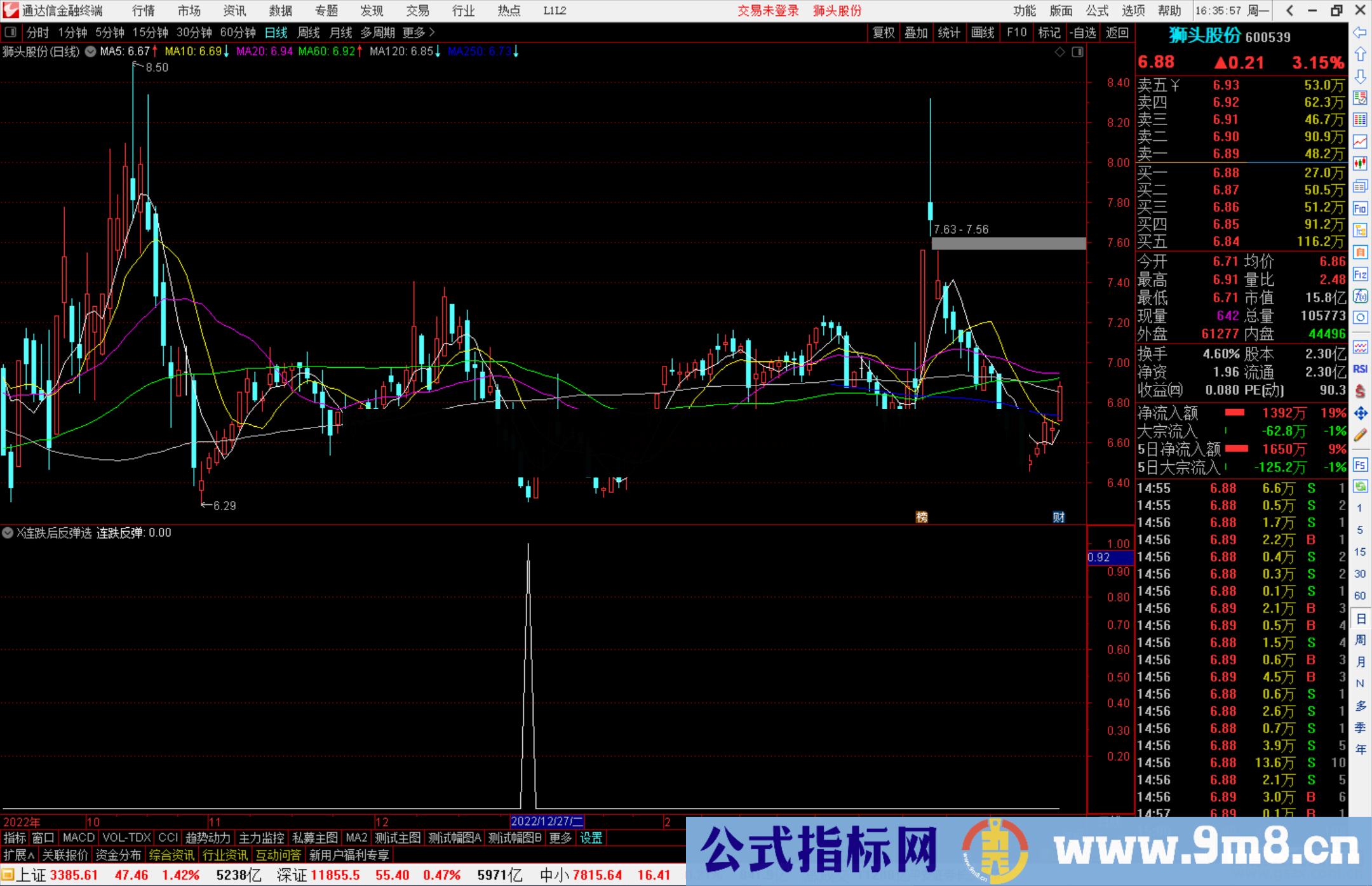Open the candlestick chart icon in sidebar
This screenshot has width=1372, height=886.
1360,163
